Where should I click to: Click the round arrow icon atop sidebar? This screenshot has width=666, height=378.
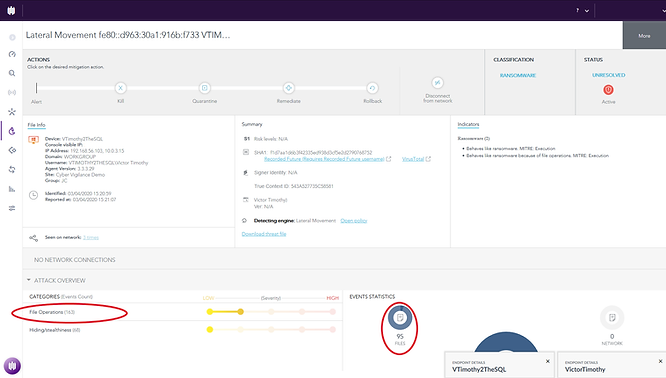[x=12, y=37]
